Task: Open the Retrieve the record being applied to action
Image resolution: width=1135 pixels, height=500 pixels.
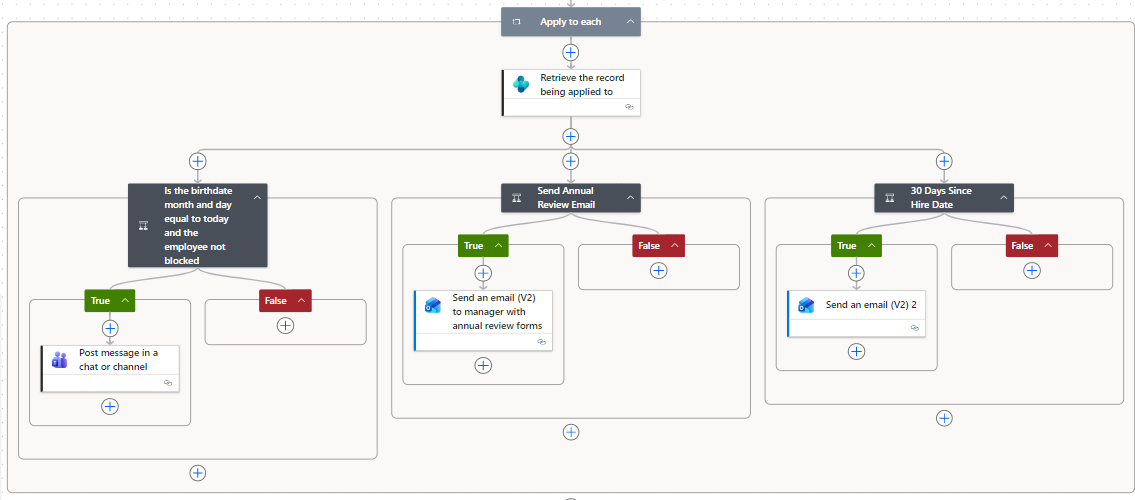Action: click(571, 92)
